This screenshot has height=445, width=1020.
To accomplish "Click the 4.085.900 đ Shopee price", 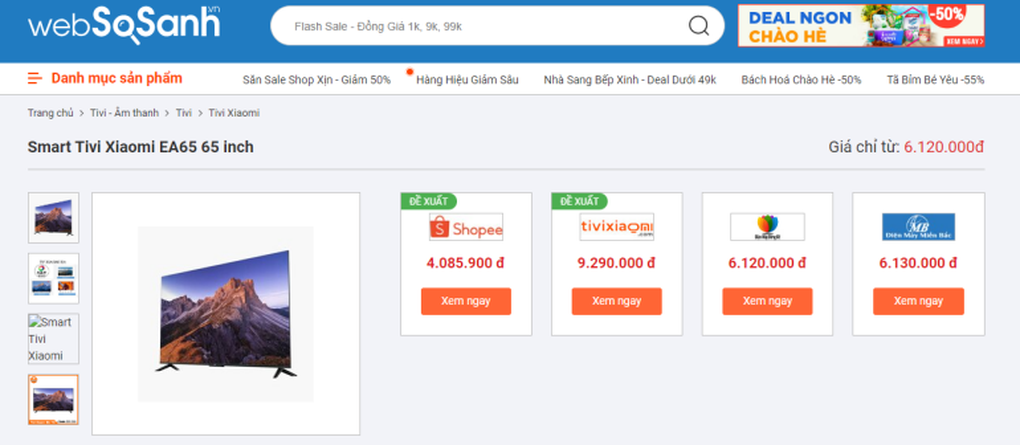I will click(466, 263).
